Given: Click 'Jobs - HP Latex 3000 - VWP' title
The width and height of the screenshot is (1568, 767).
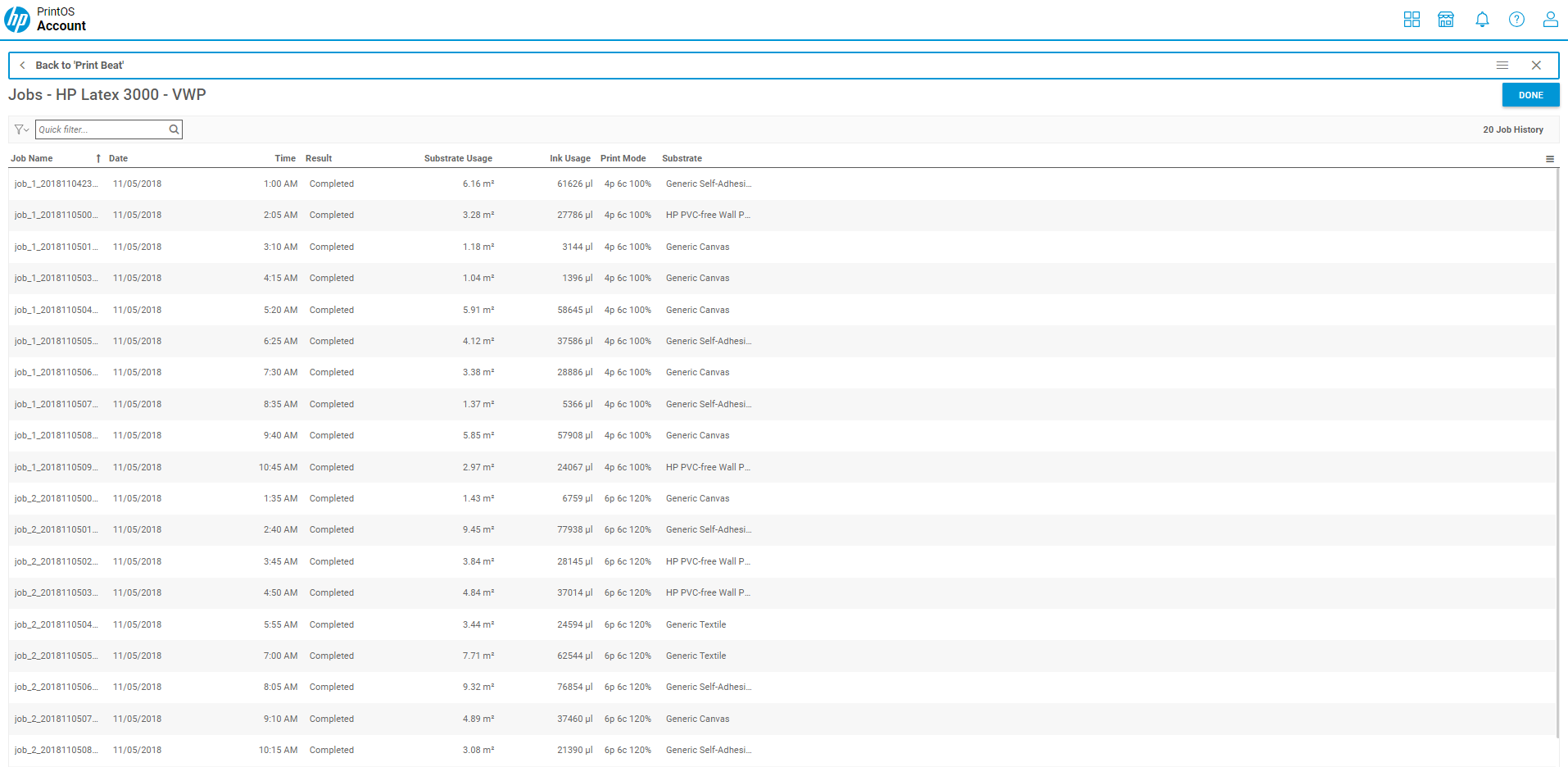Looking at the screenshot, I should 107,95.
